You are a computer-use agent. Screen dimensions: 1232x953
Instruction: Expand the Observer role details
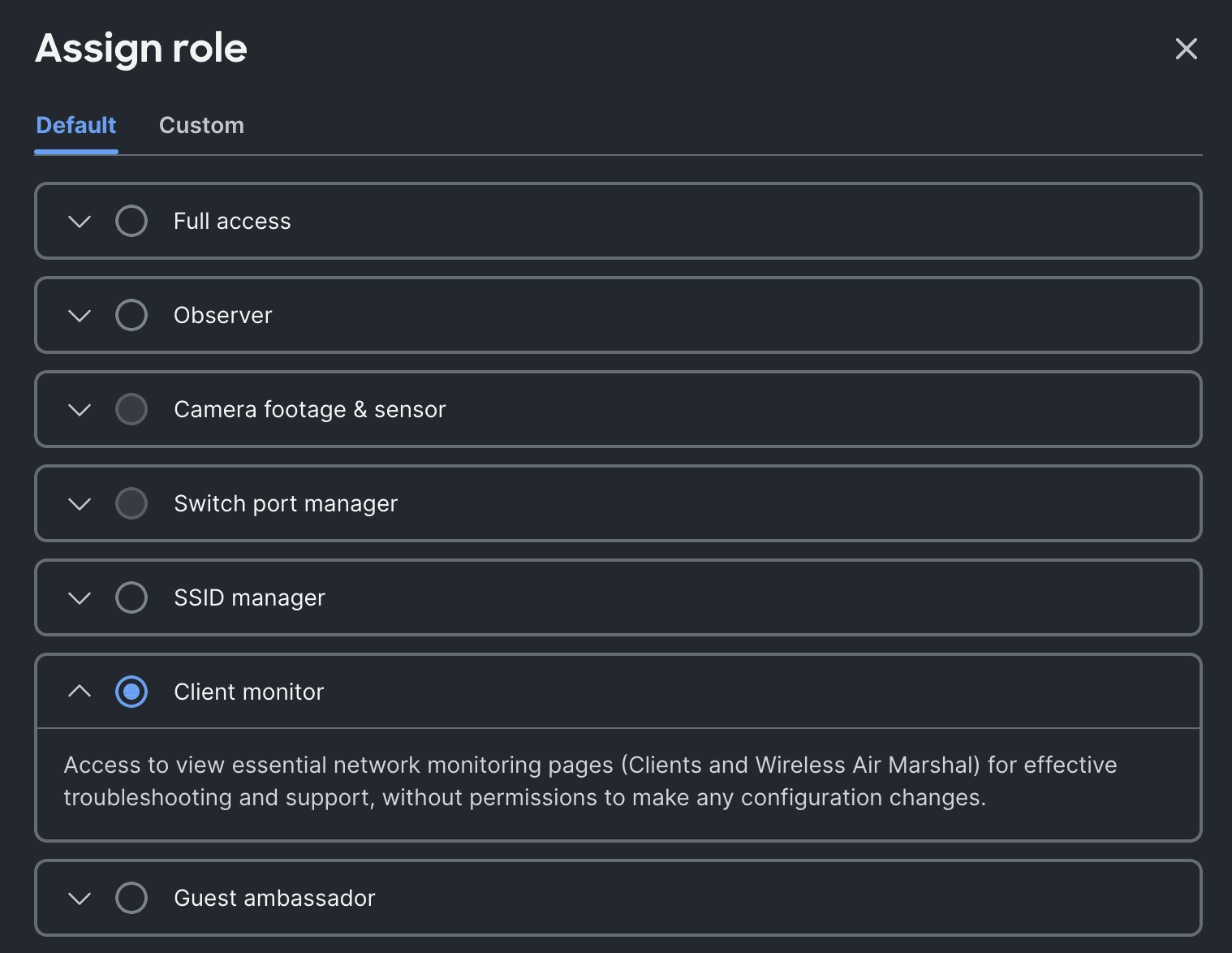pos(80,315)
